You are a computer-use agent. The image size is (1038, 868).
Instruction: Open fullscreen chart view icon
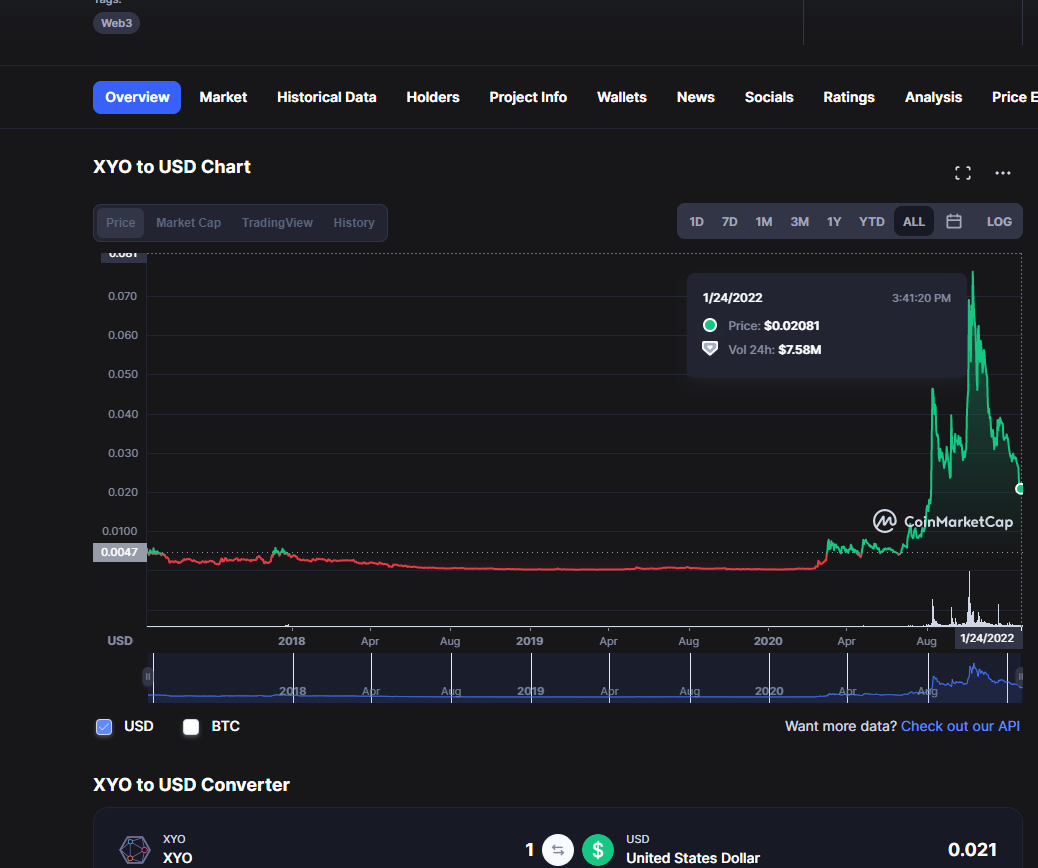(x=963, y=173)
